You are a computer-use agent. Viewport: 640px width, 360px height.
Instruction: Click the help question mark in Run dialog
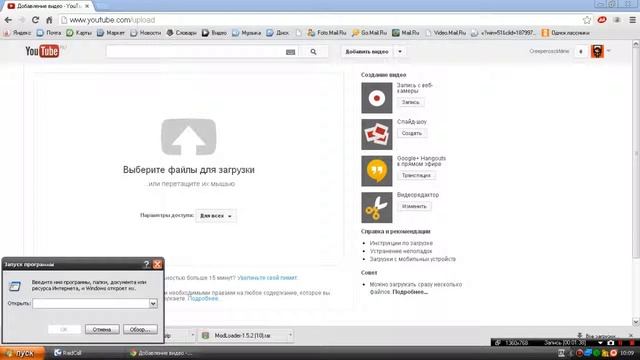pyautogui.click(x=147, y=264)
